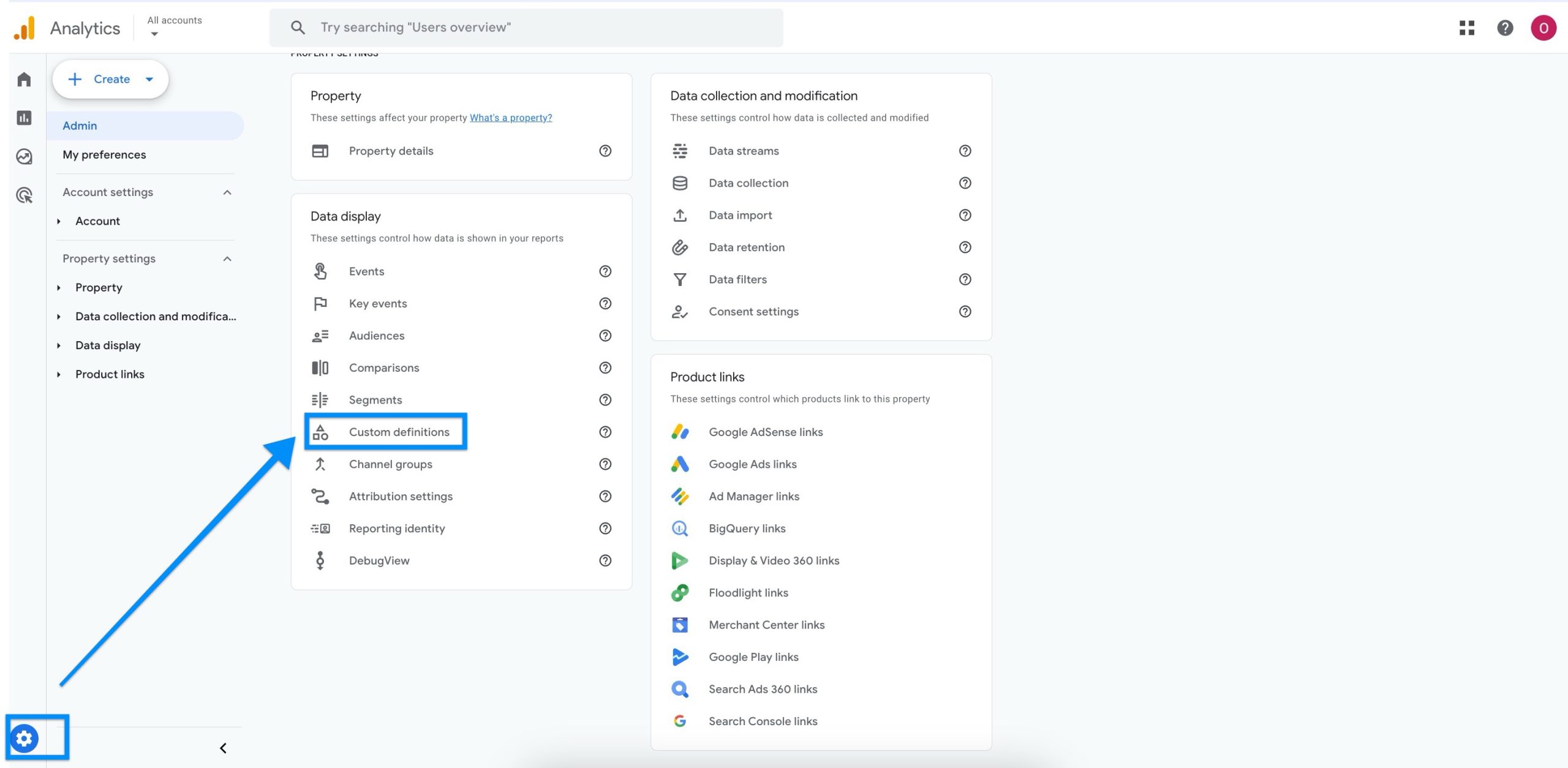Click the help icon beside Consent settings
The image size is (1568, 768).
965,312
